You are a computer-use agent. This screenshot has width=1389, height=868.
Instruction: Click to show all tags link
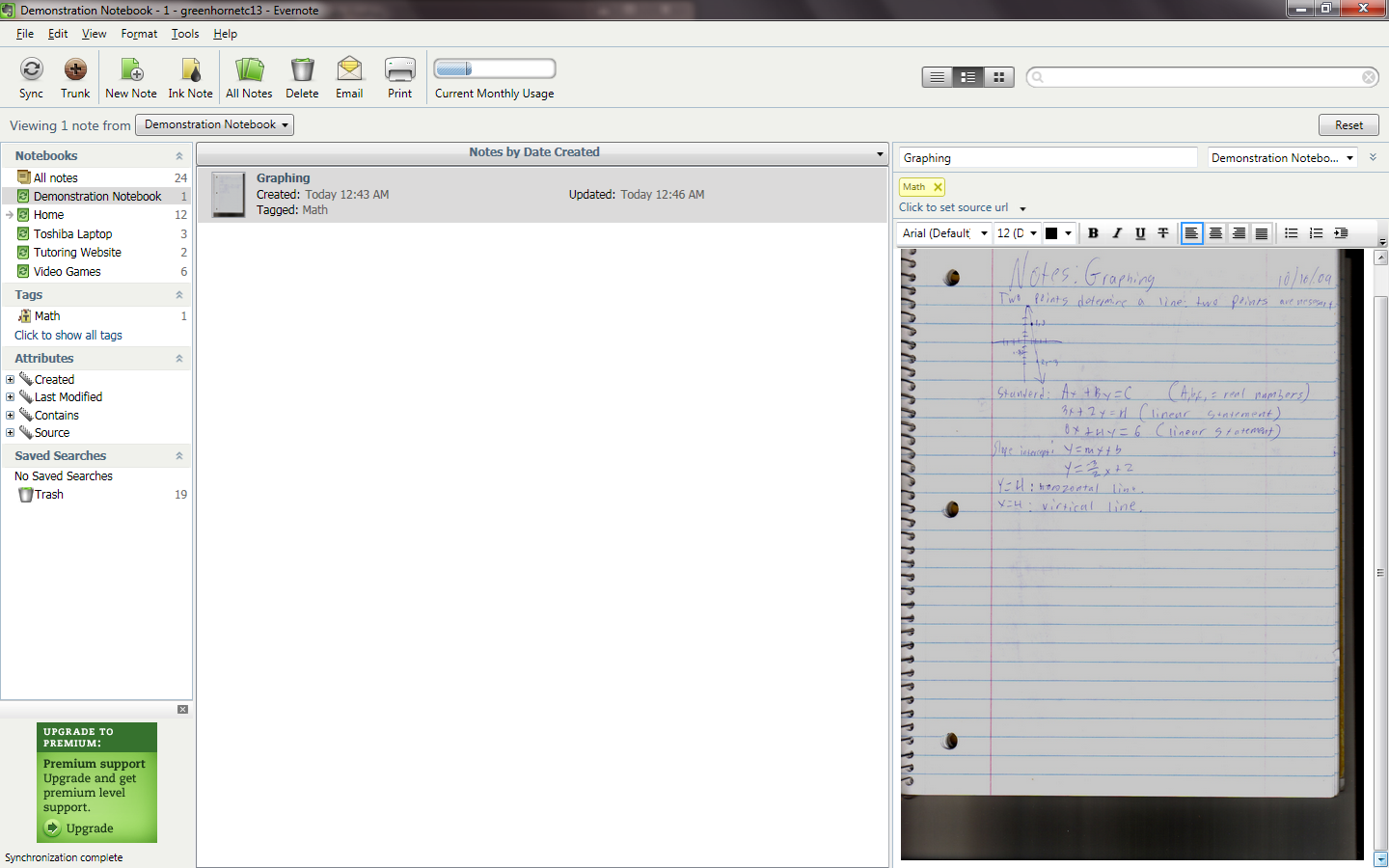click(68, 336)
